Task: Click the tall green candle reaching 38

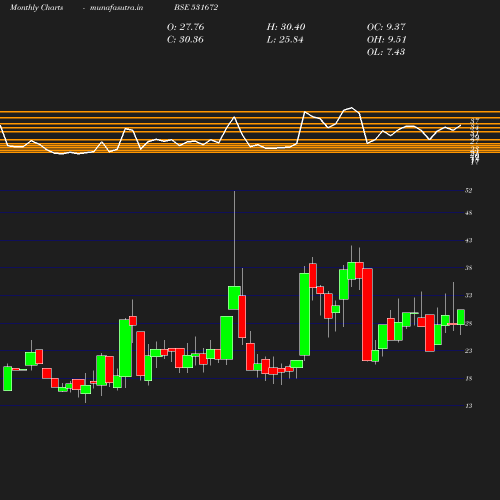Action: pyautogui.click(x=304, y=314)
